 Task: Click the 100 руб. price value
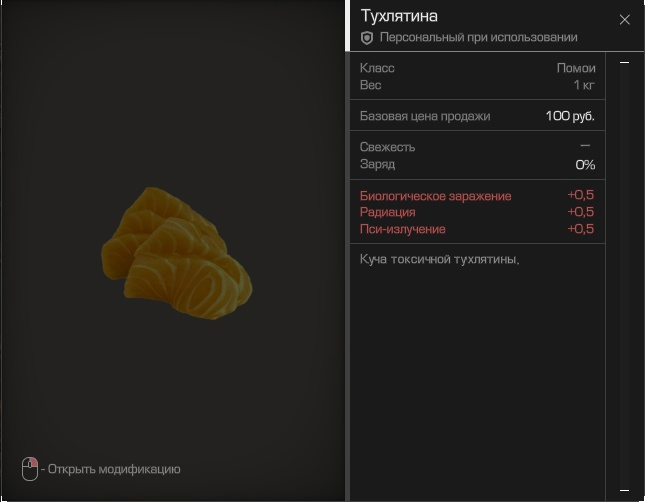point(570,116)
